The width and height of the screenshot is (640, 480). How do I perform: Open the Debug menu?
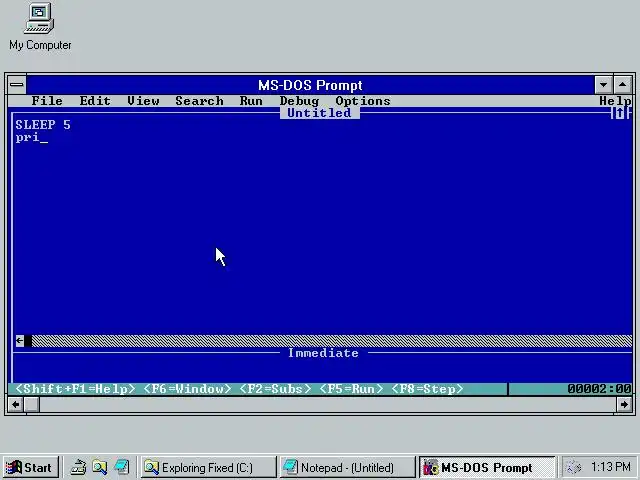click(x=299, y=101)
